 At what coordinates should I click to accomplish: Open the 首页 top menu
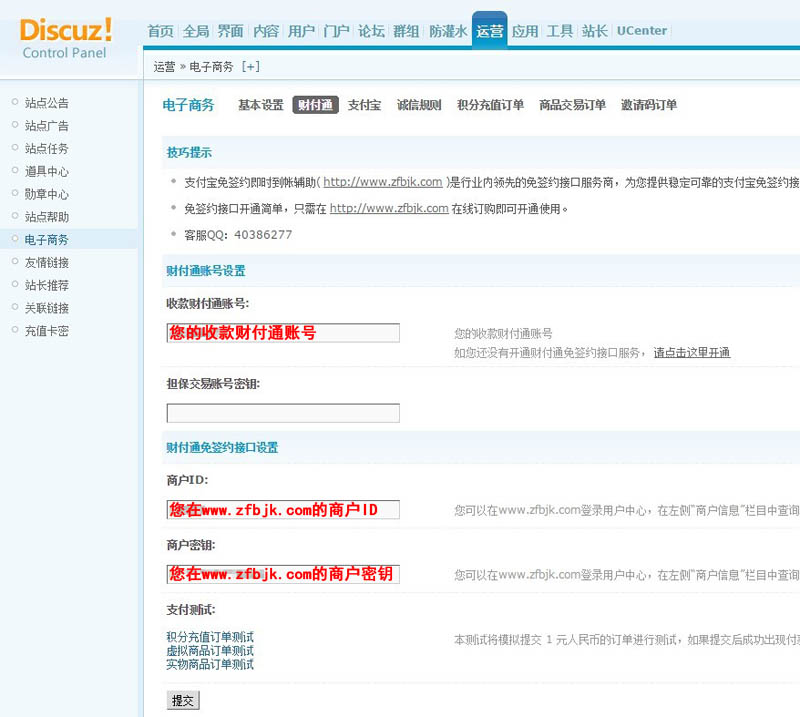(161, 31)
